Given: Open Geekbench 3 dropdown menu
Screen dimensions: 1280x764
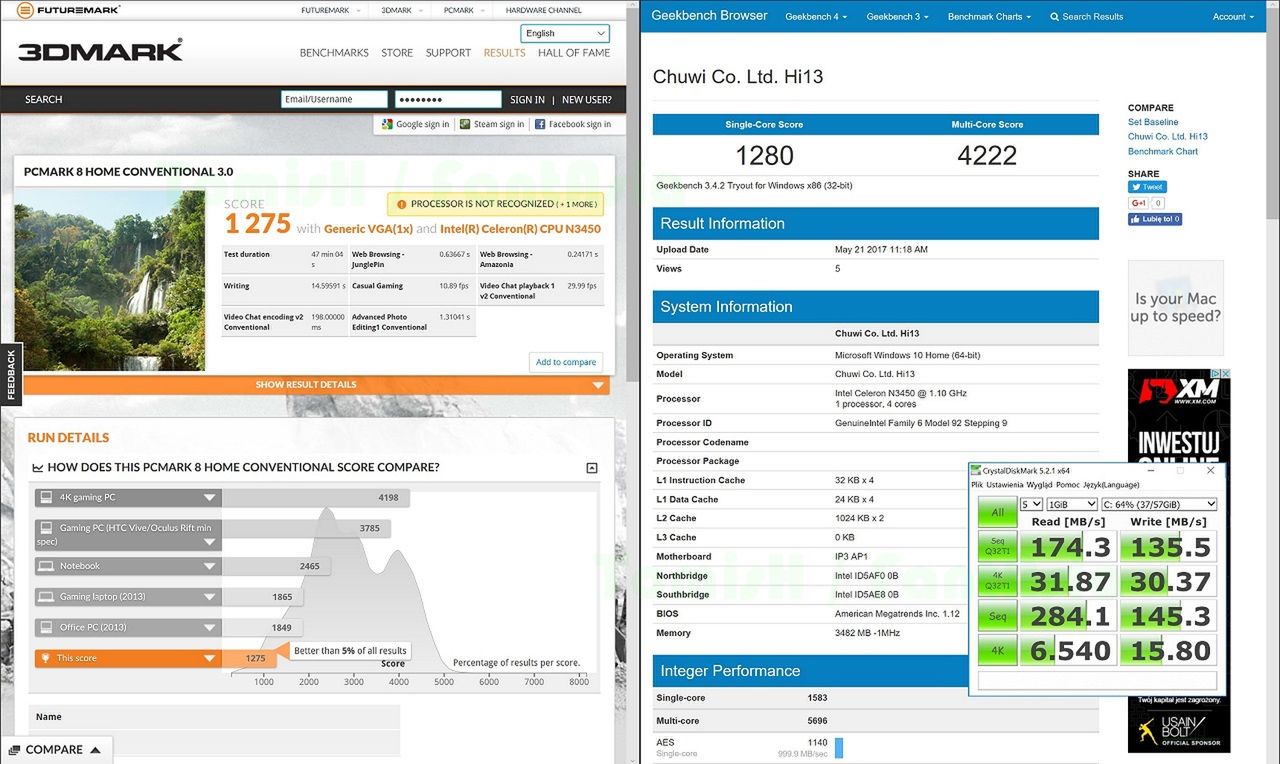Looking at the screenshot, I should coord(897,17).
